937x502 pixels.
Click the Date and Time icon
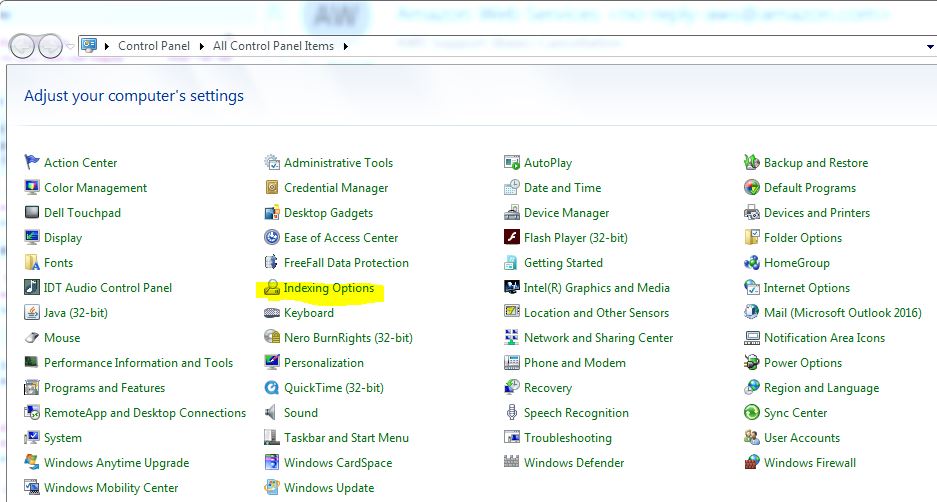click(x=512, y=187)
